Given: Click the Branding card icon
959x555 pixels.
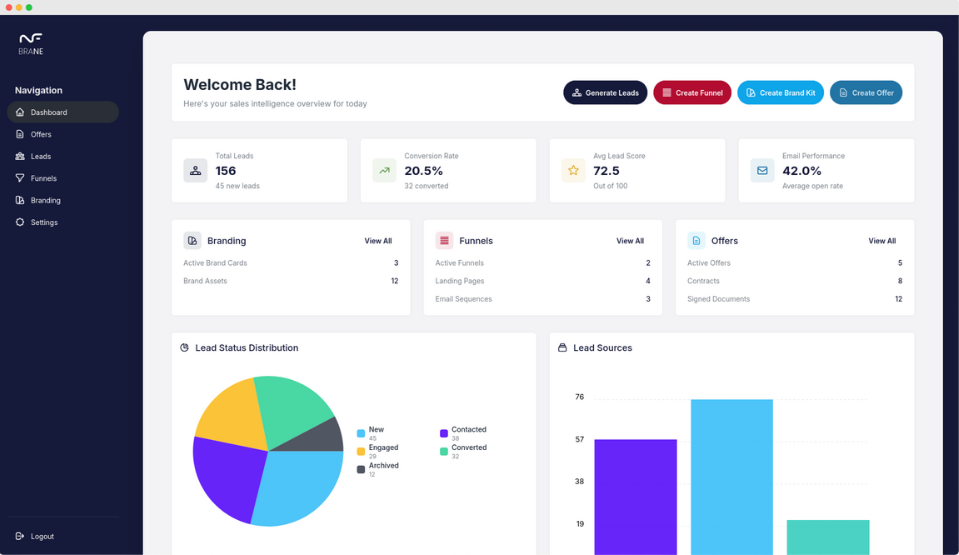Looking at the screenshot, I should click(x=192, y=240).
